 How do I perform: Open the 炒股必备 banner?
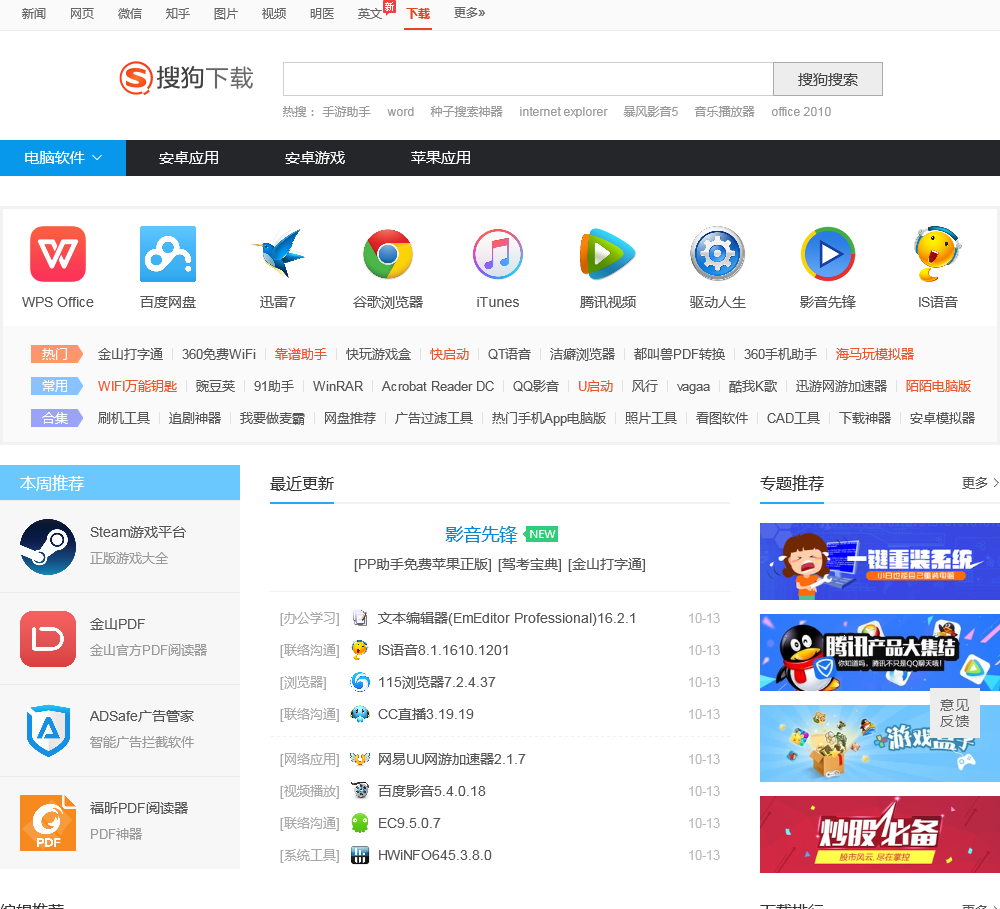click(x=879, y=834)
